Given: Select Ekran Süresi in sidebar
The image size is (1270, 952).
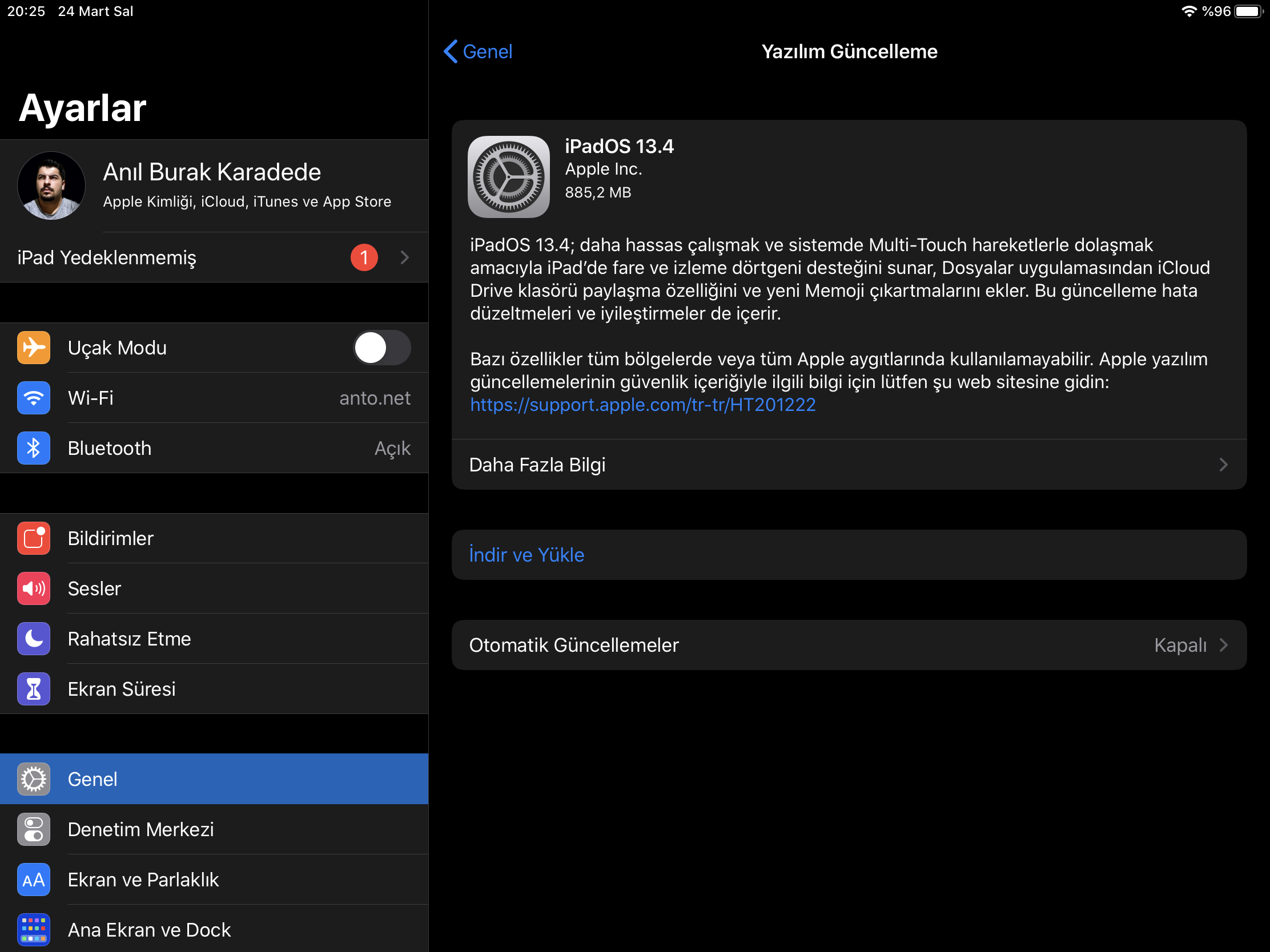Looking at the screenshot, I should pyautogui.click(x=214, y=689).
